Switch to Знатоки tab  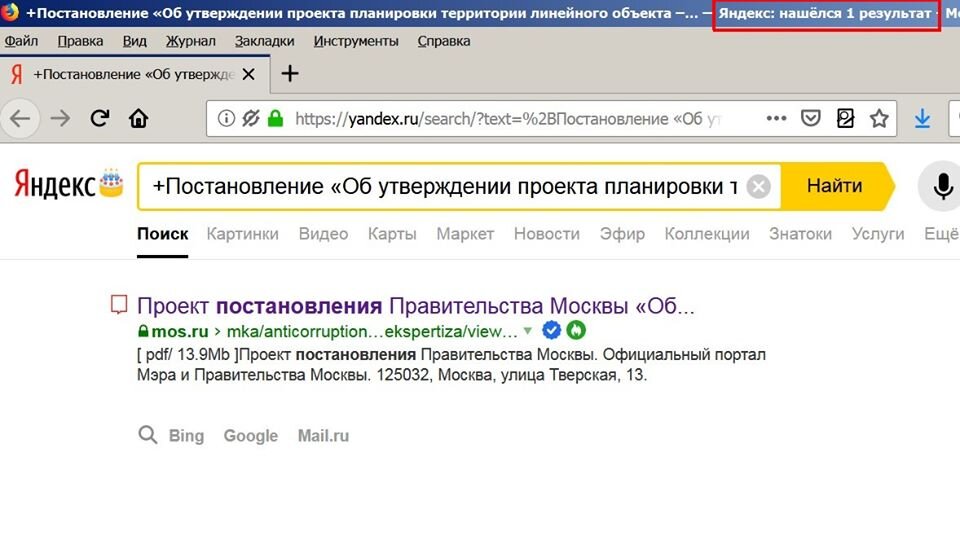tap(800, 234)
